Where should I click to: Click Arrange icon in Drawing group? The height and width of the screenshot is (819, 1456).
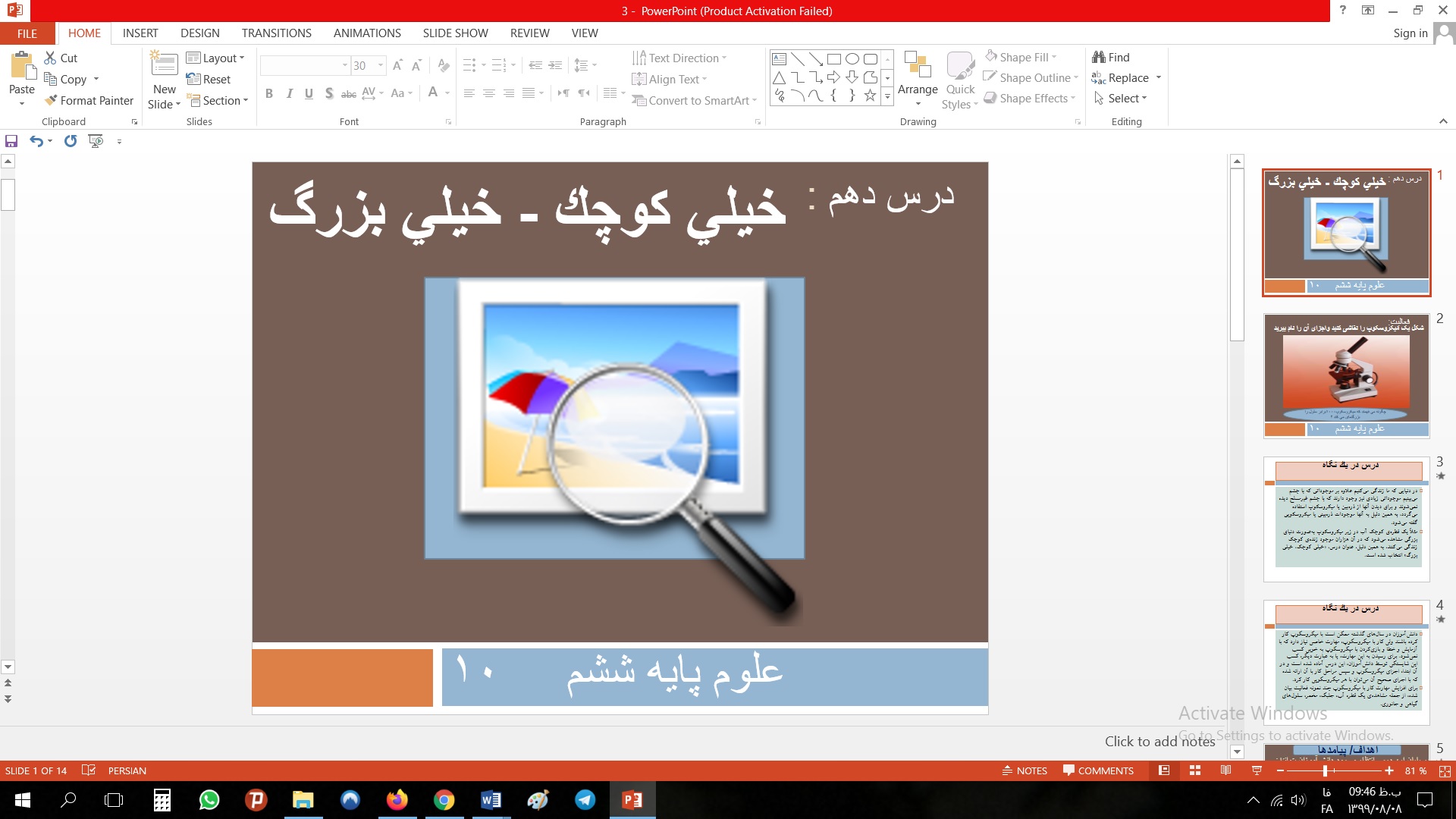tap(918, 67)
